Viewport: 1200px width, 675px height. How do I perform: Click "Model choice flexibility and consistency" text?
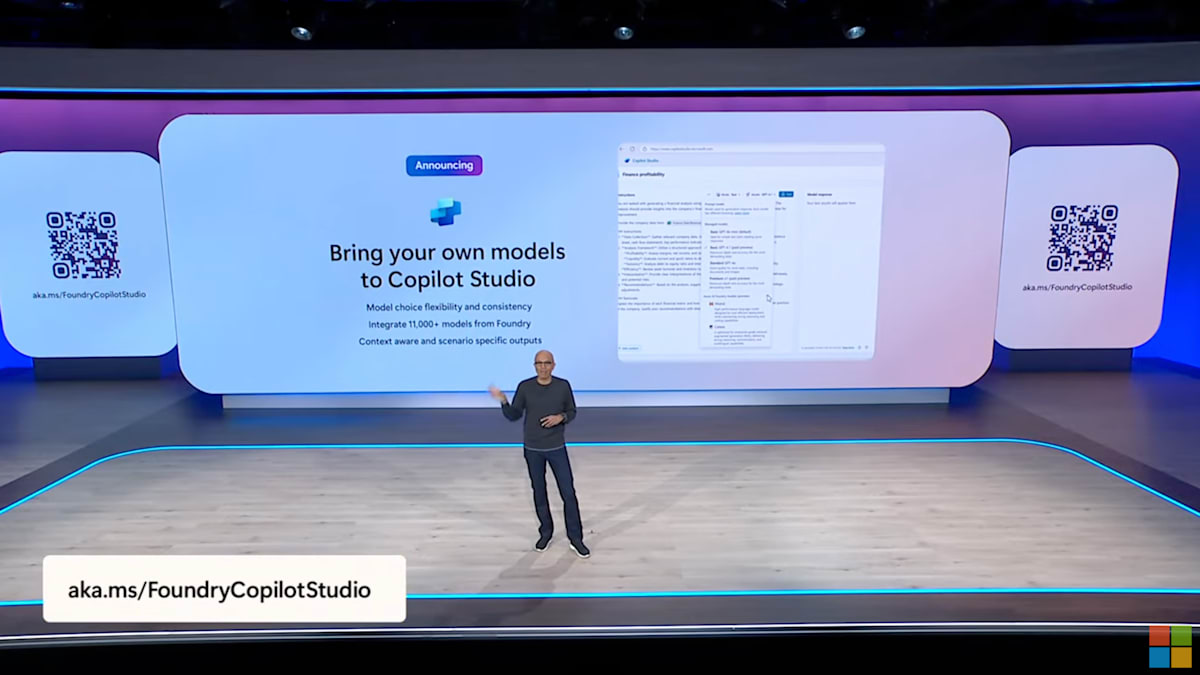(448, 306)
